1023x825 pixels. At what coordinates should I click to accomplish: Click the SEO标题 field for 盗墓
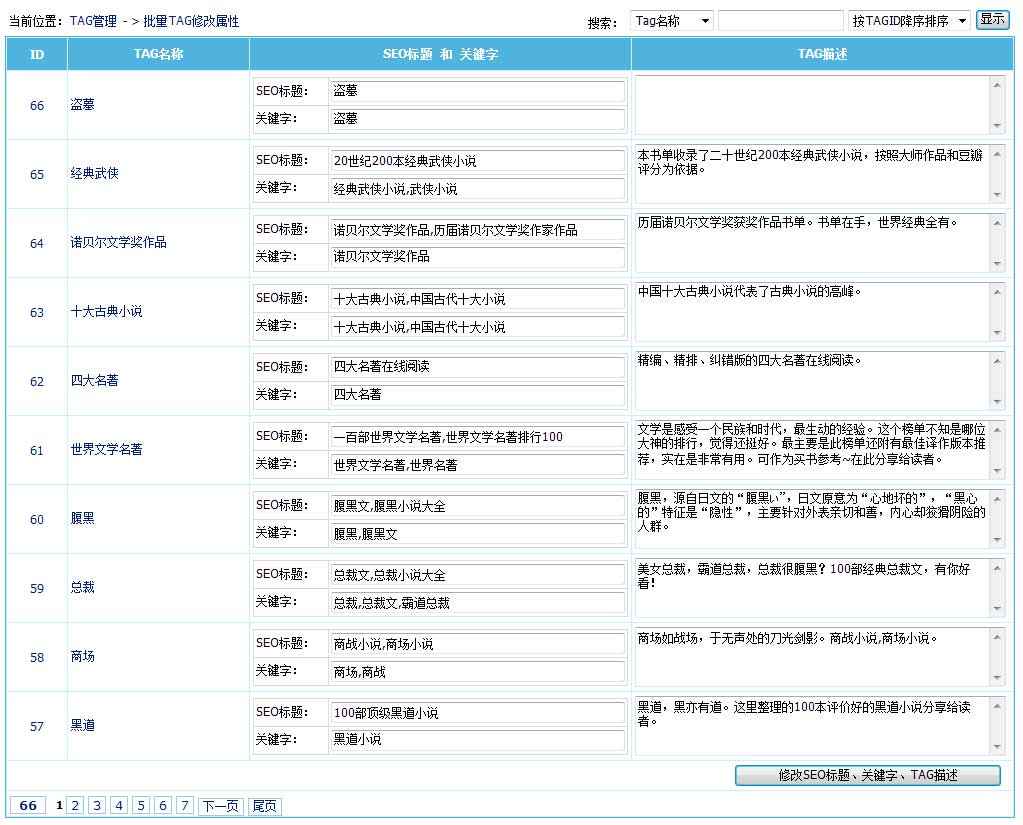click(x=477, y=91)
